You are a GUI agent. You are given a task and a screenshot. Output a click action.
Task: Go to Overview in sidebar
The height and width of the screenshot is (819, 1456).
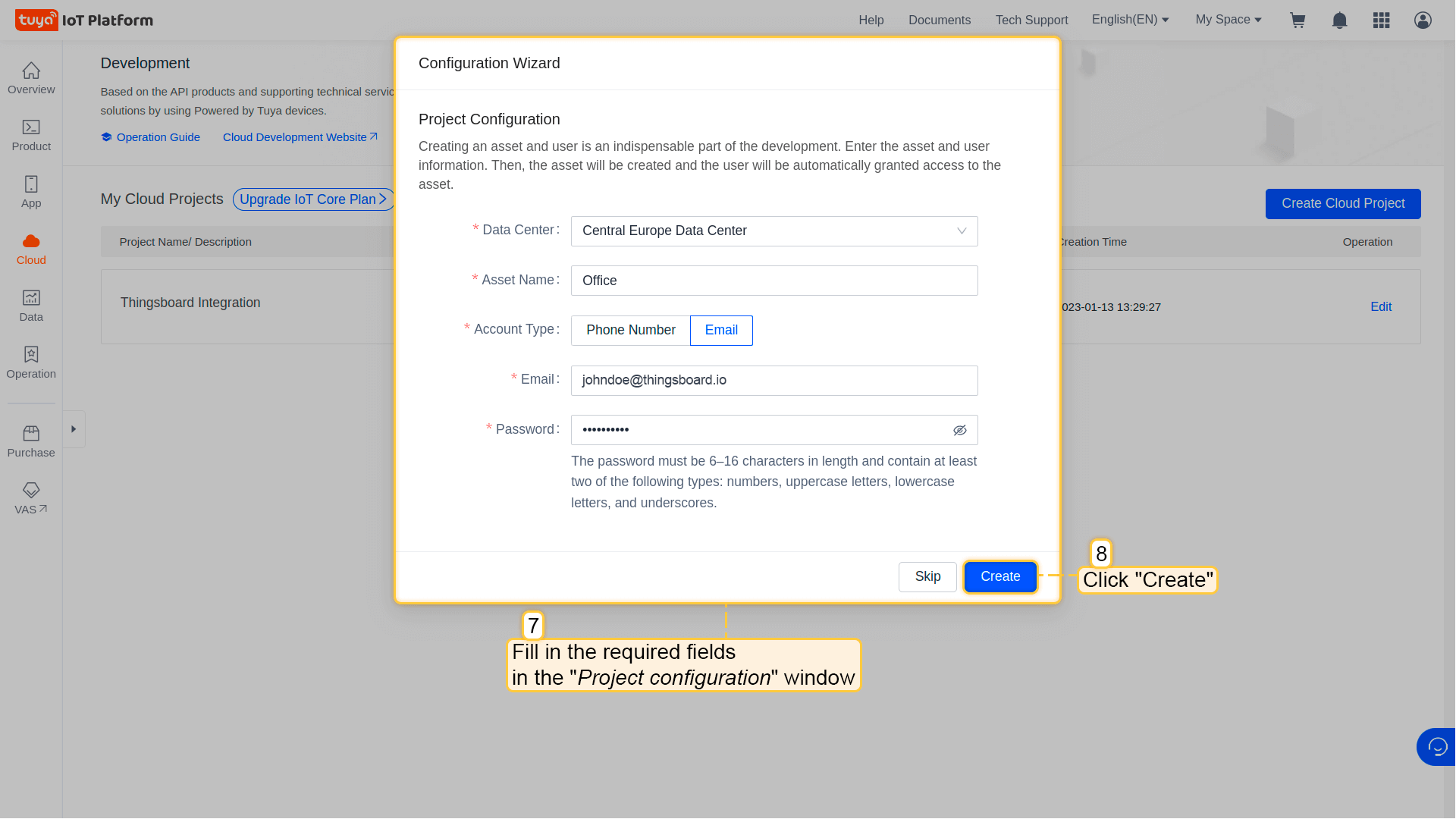point(31,78)
